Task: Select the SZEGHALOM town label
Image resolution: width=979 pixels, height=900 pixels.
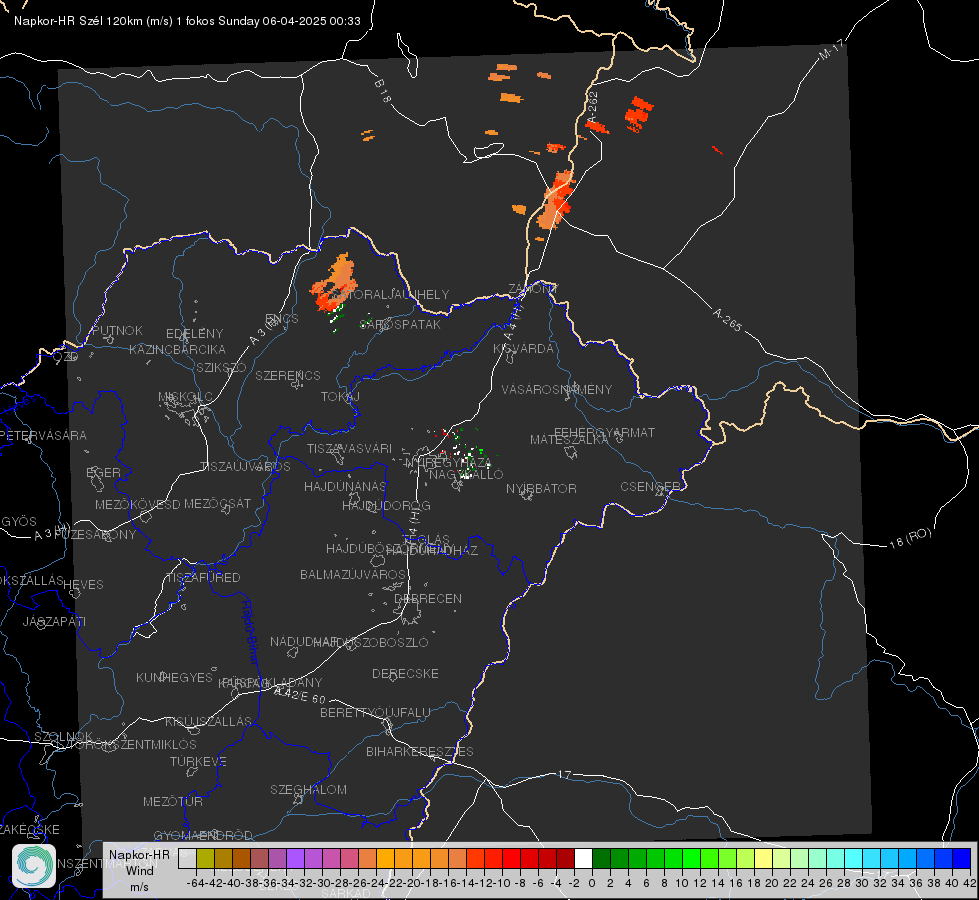Action: (308, 789)
